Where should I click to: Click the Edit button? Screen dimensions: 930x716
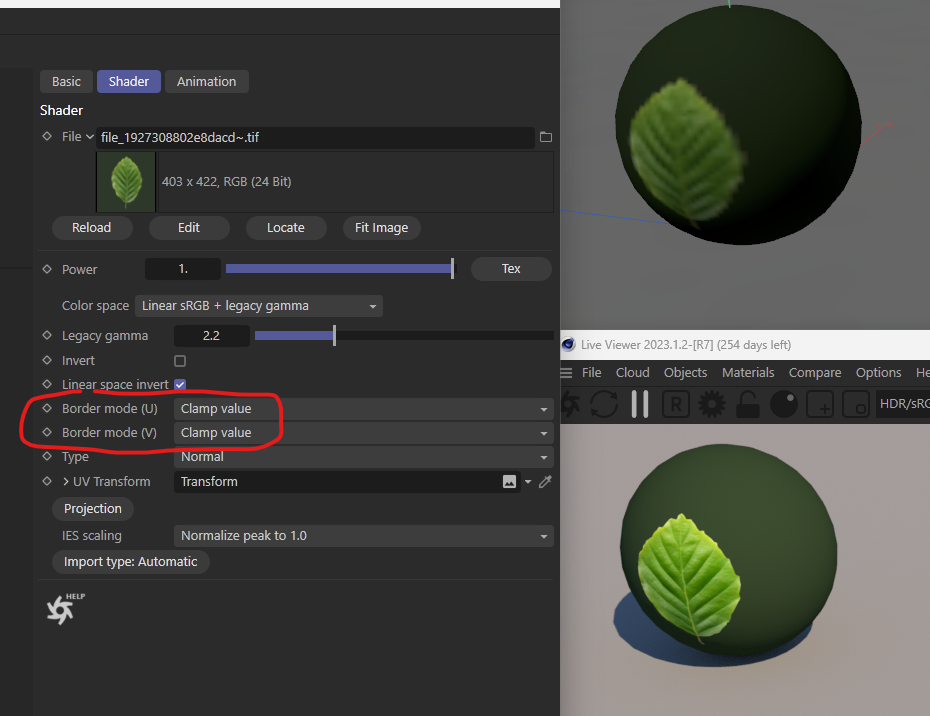(x=189, y=228)
